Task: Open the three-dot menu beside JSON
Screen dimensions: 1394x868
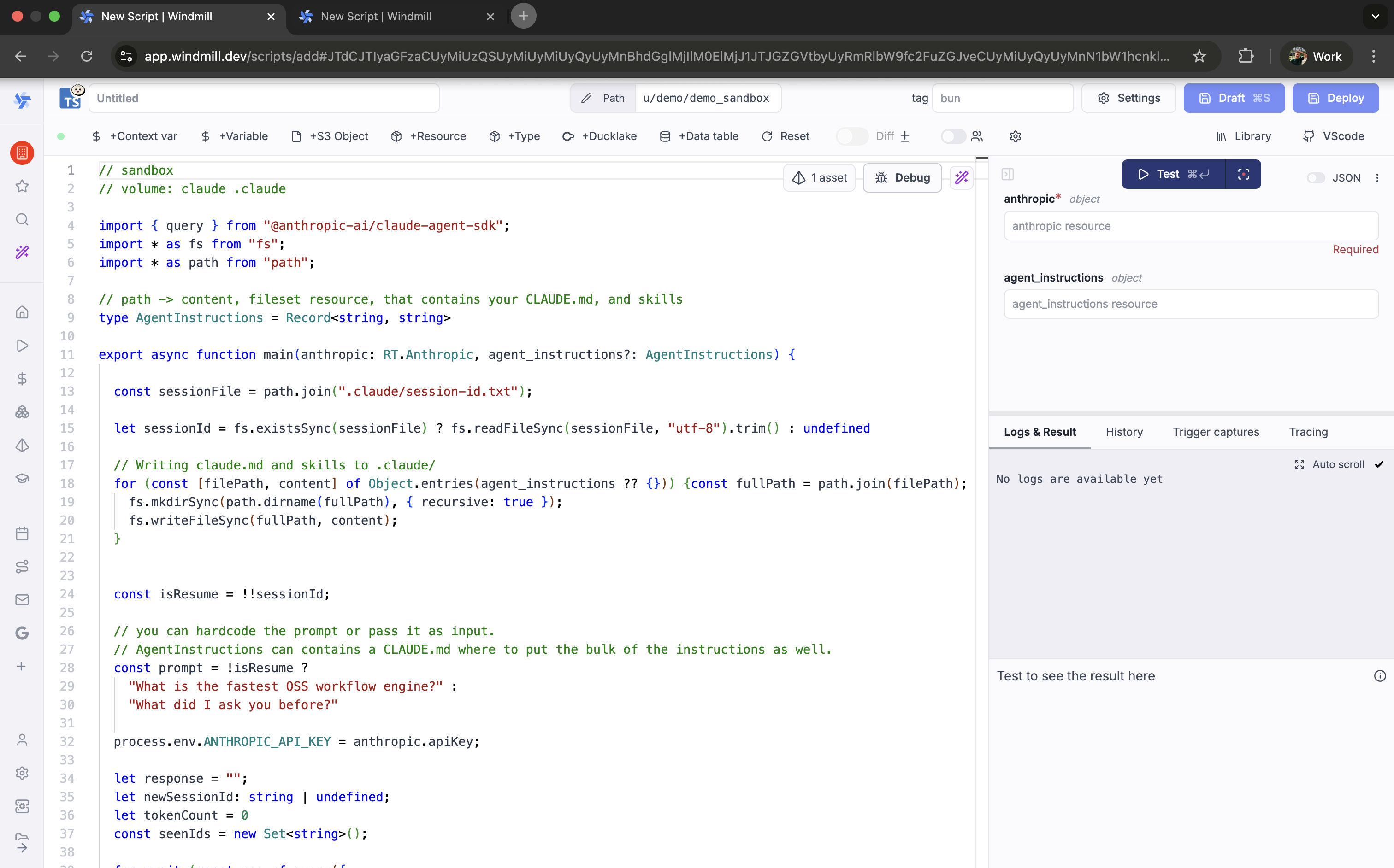Action: [1377, 178]
